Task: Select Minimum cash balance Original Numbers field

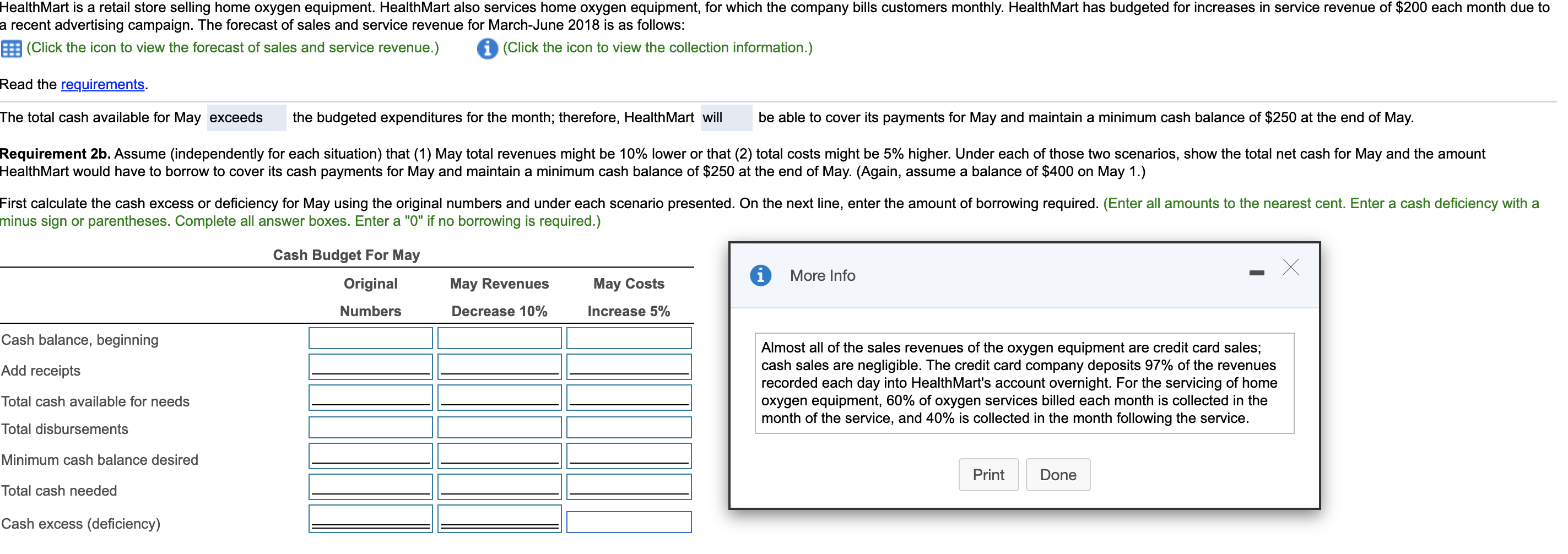Action: 371,456
